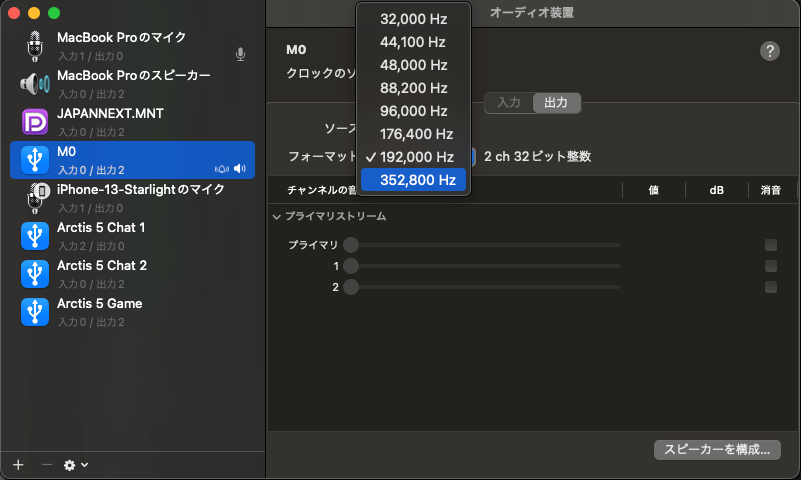
Task: Click the スピーカーを構成... button
Action: [x=717, y=449]
